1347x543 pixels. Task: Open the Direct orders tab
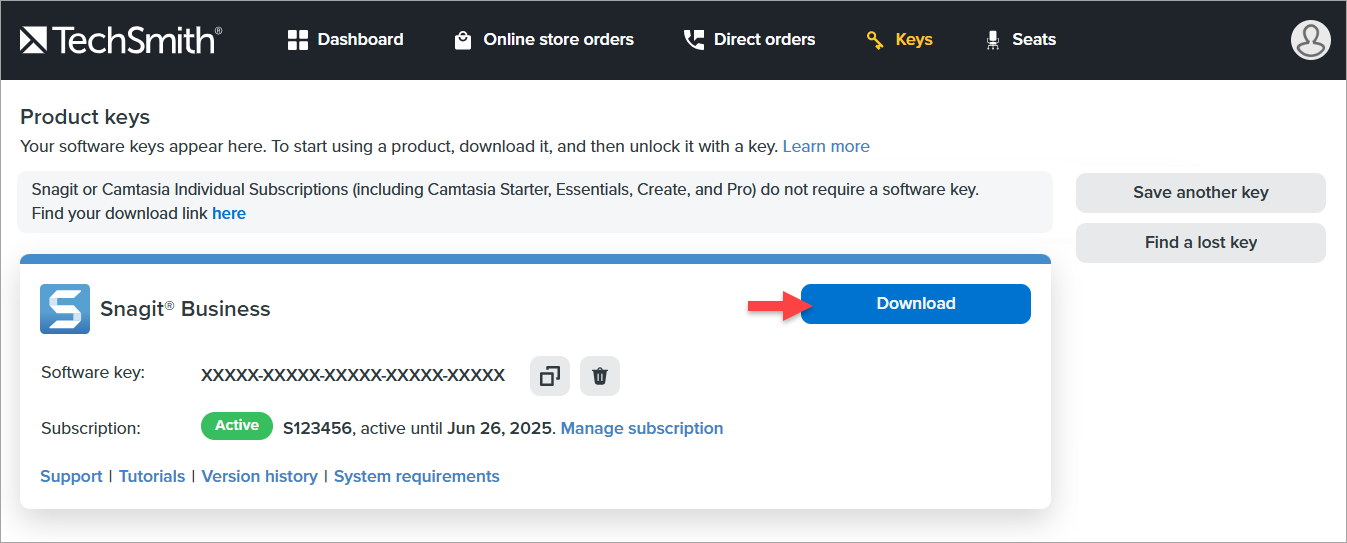pos(749,40)
